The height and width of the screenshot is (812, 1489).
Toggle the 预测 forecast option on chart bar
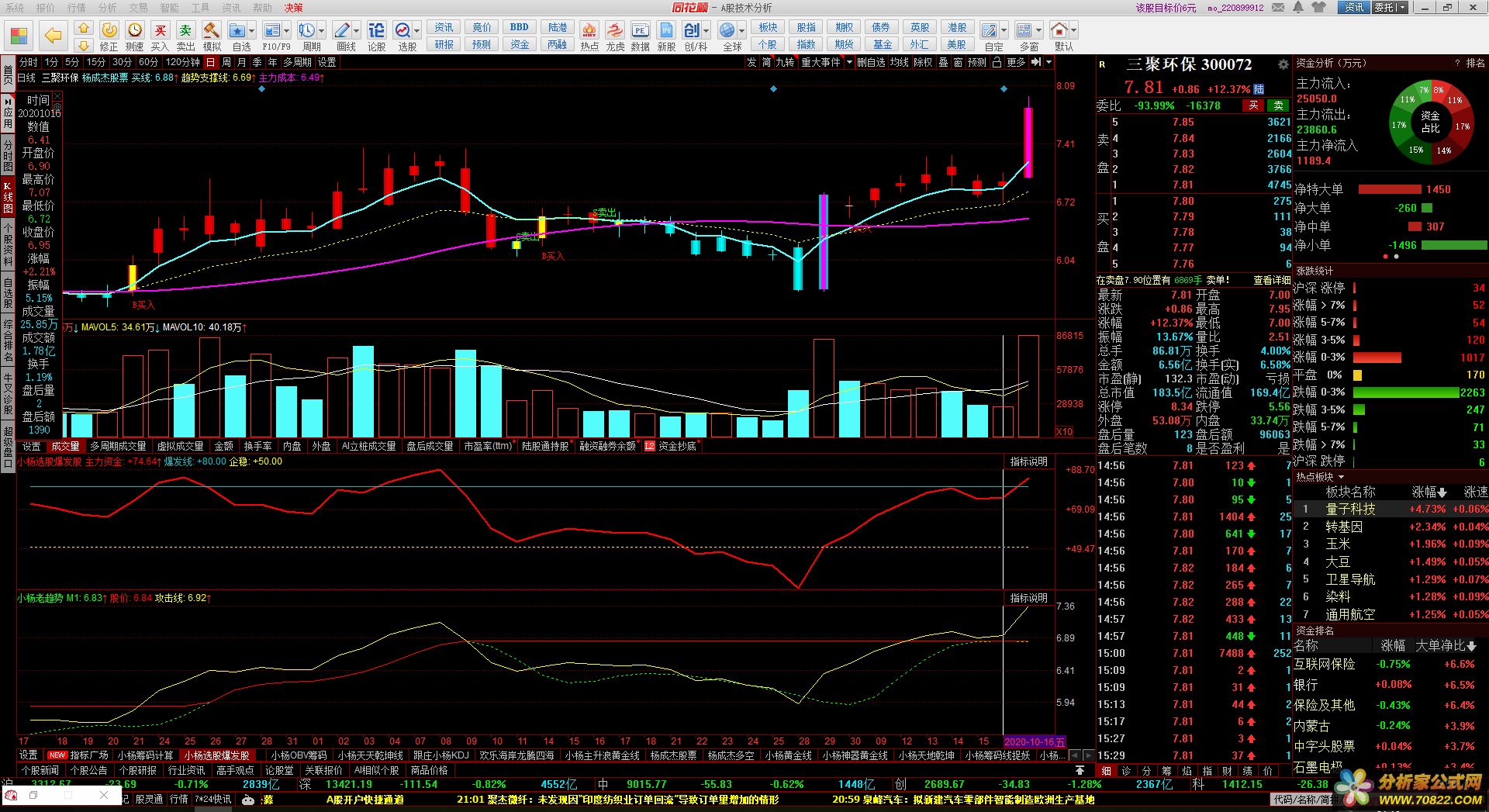[x=977, y=62]
